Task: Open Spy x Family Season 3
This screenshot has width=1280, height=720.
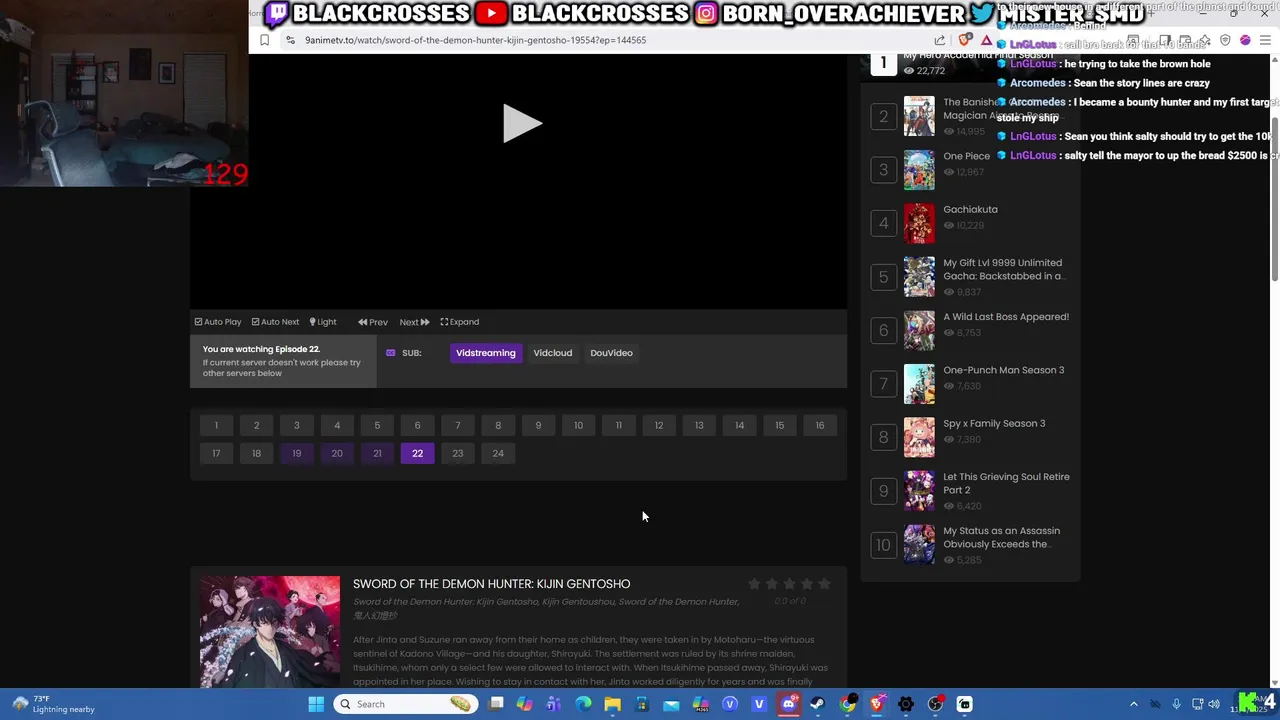Action: [994, 423]
